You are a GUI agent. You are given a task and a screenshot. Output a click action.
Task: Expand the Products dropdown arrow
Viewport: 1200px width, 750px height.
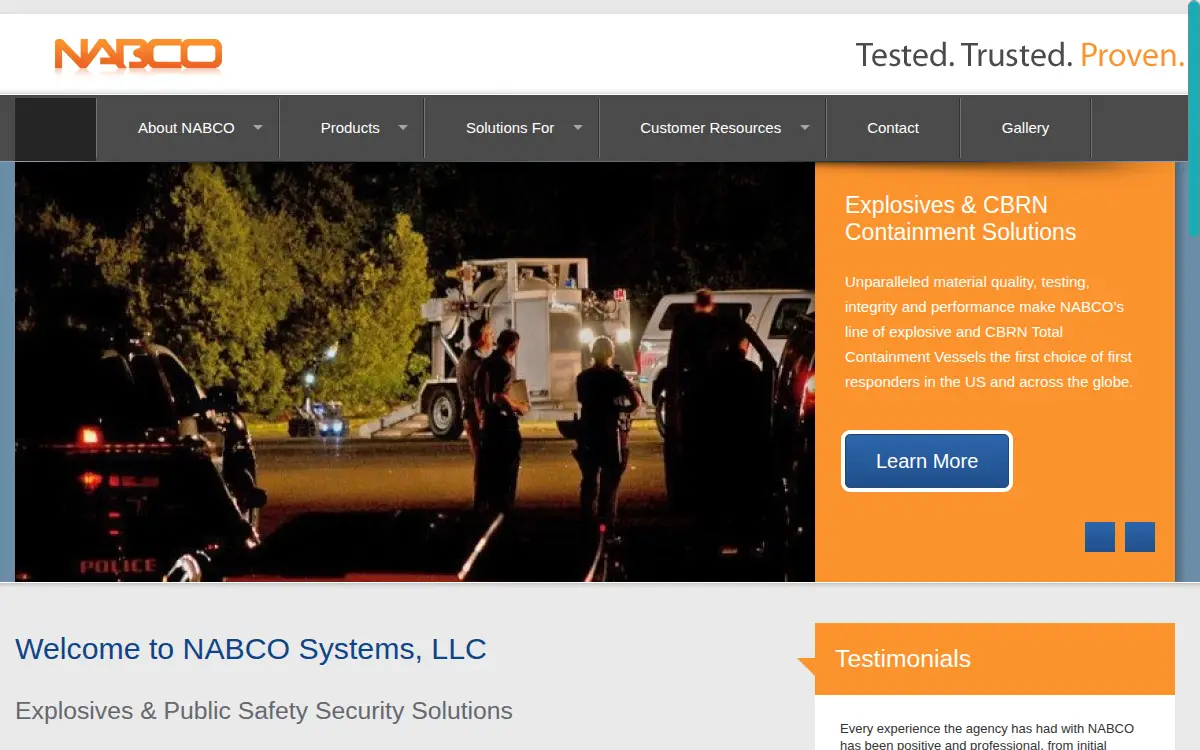click(403, 127)
